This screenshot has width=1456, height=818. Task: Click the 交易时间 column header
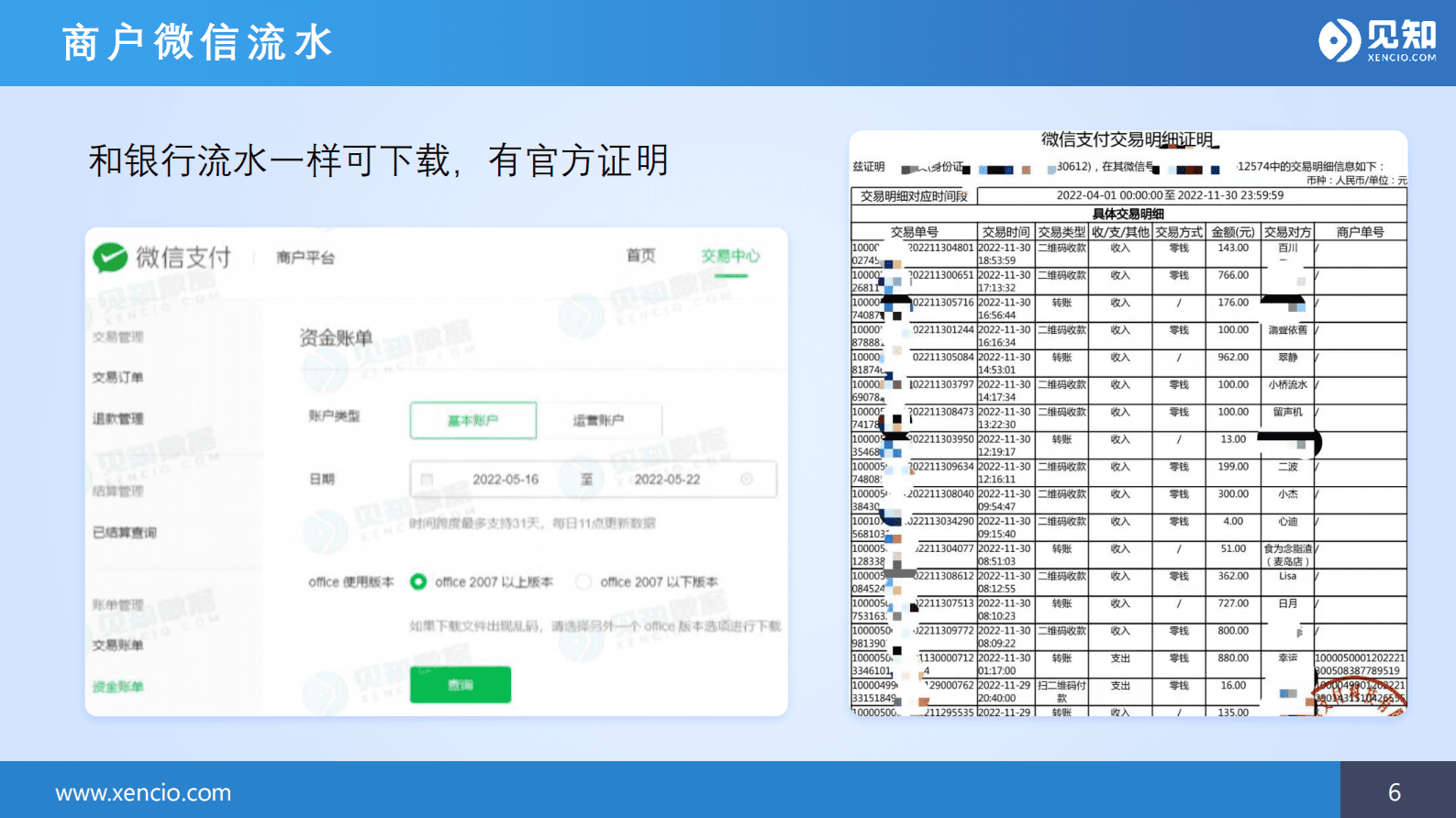[x=1006, y=232]
